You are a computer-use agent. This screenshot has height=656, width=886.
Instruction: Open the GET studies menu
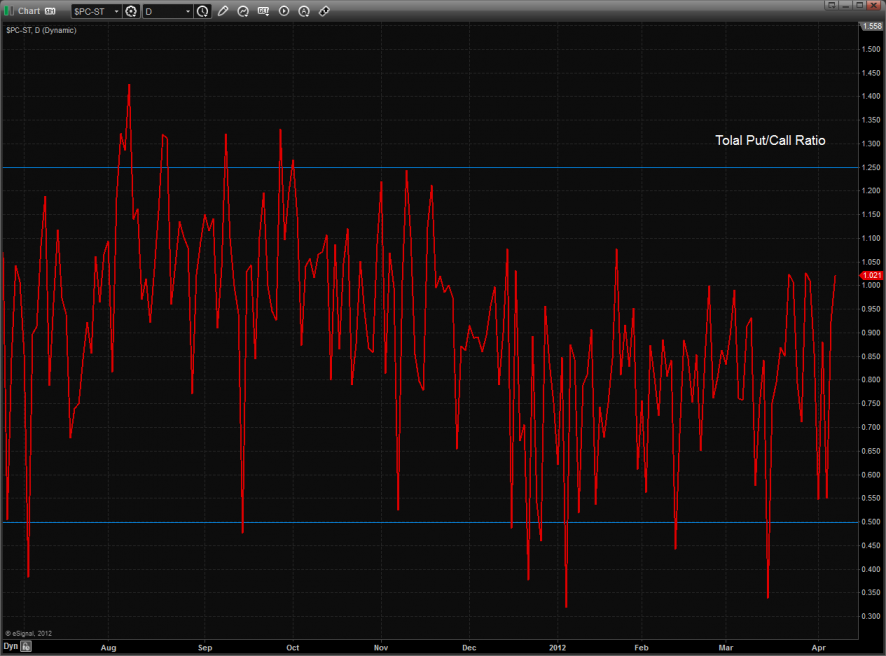pyautogui.click(x=263, y=11)
